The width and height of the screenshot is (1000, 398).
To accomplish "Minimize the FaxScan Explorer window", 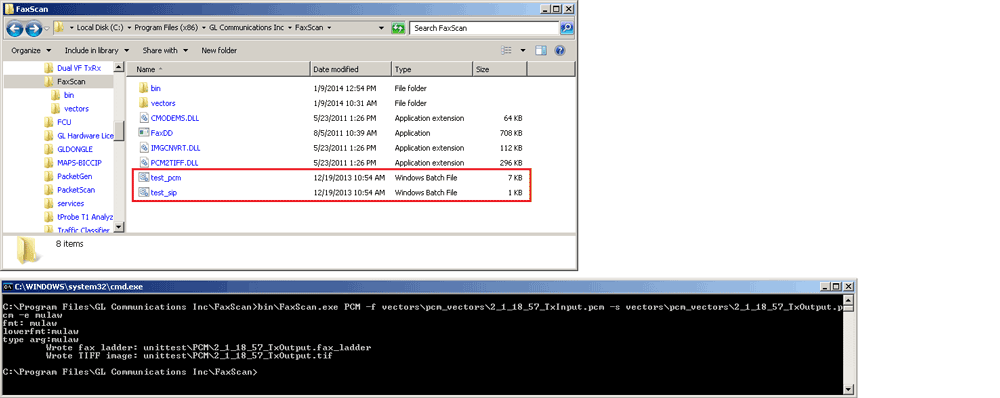I will pyautogui.click(x=544, y=9).
